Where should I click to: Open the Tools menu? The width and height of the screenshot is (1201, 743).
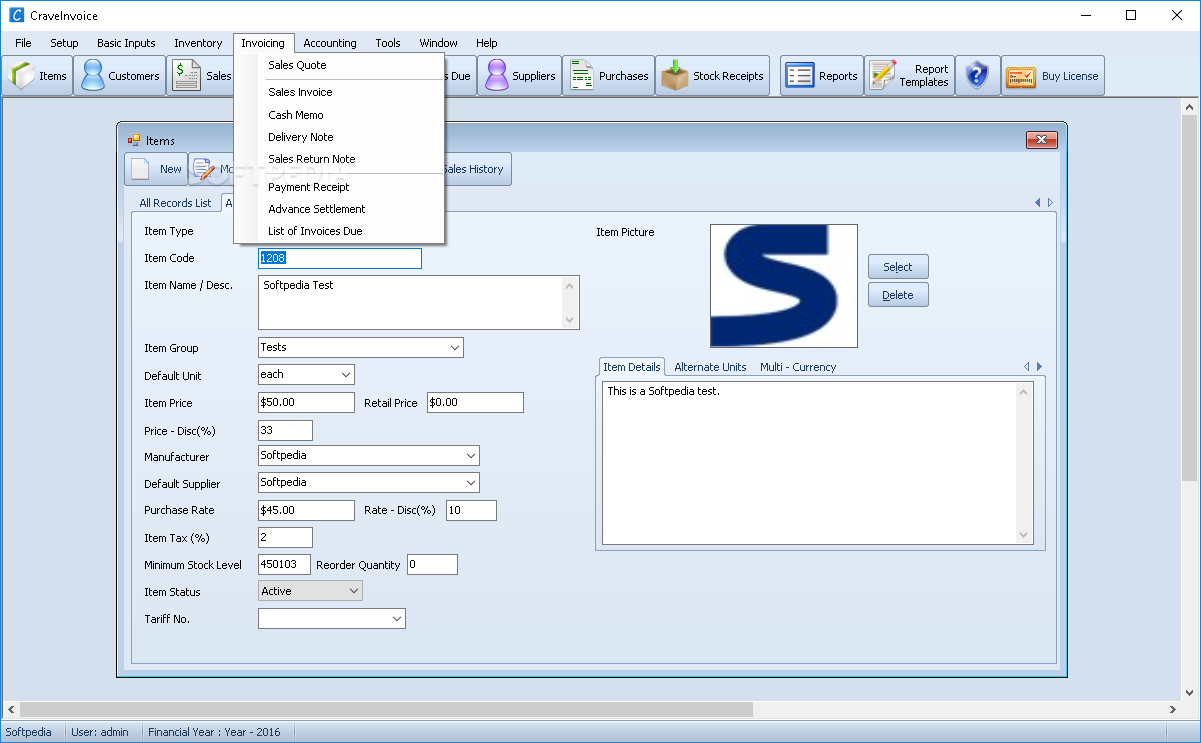click(388, 43)
